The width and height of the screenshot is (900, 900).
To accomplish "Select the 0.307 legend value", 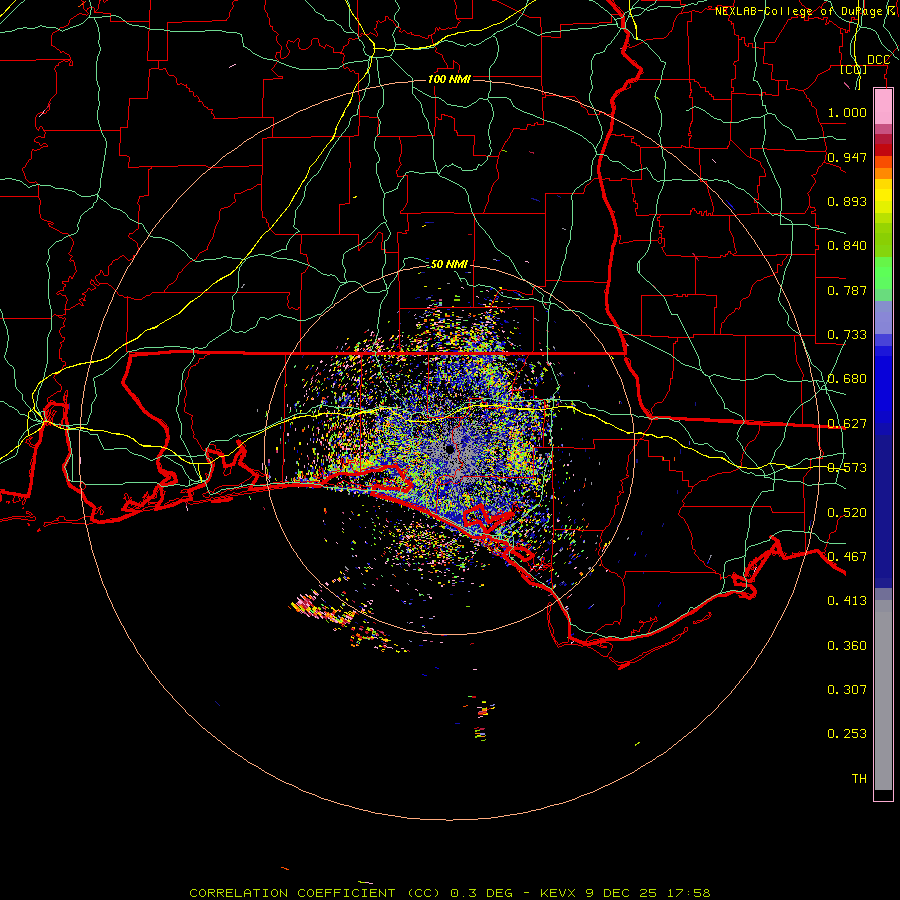I will click(x=847, y=690).
